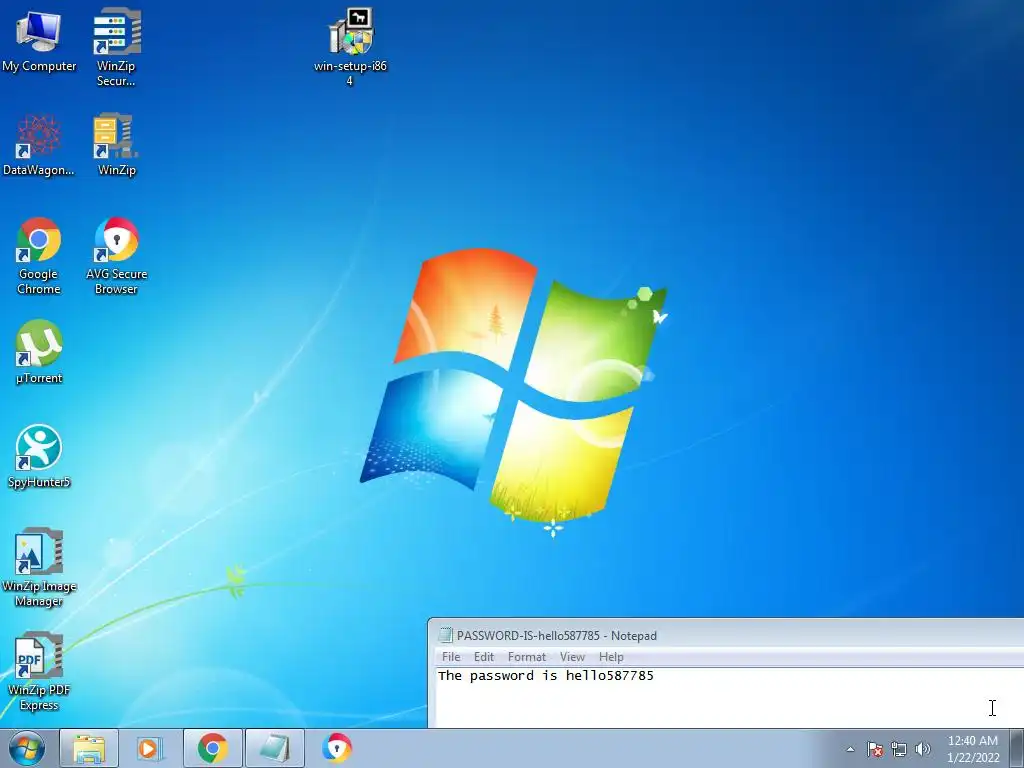Viewport: 1024px width, 768px height.
Task: Select the WinZip Image Manager shortcut
Action: (x=39, y=568)
